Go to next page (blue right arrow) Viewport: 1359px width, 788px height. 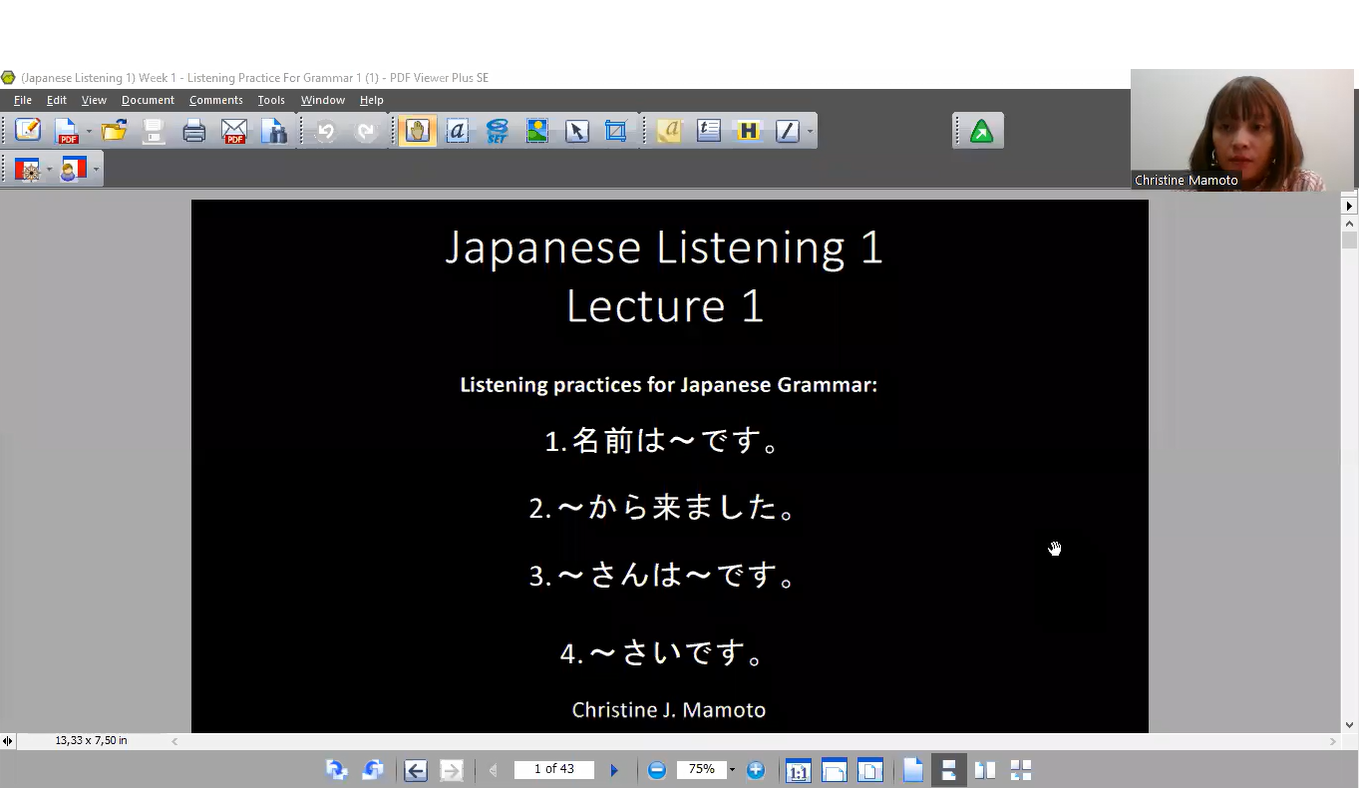click(614, 770)
